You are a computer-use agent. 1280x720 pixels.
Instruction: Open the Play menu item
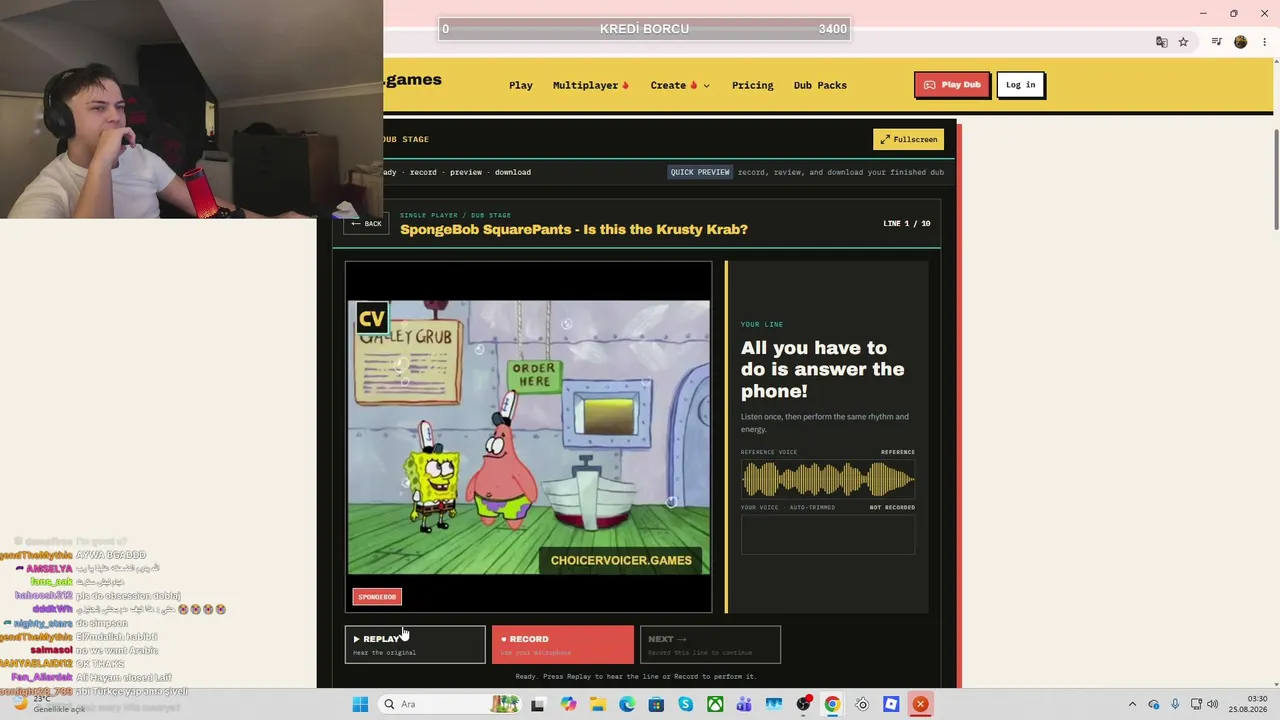(521, 85)
